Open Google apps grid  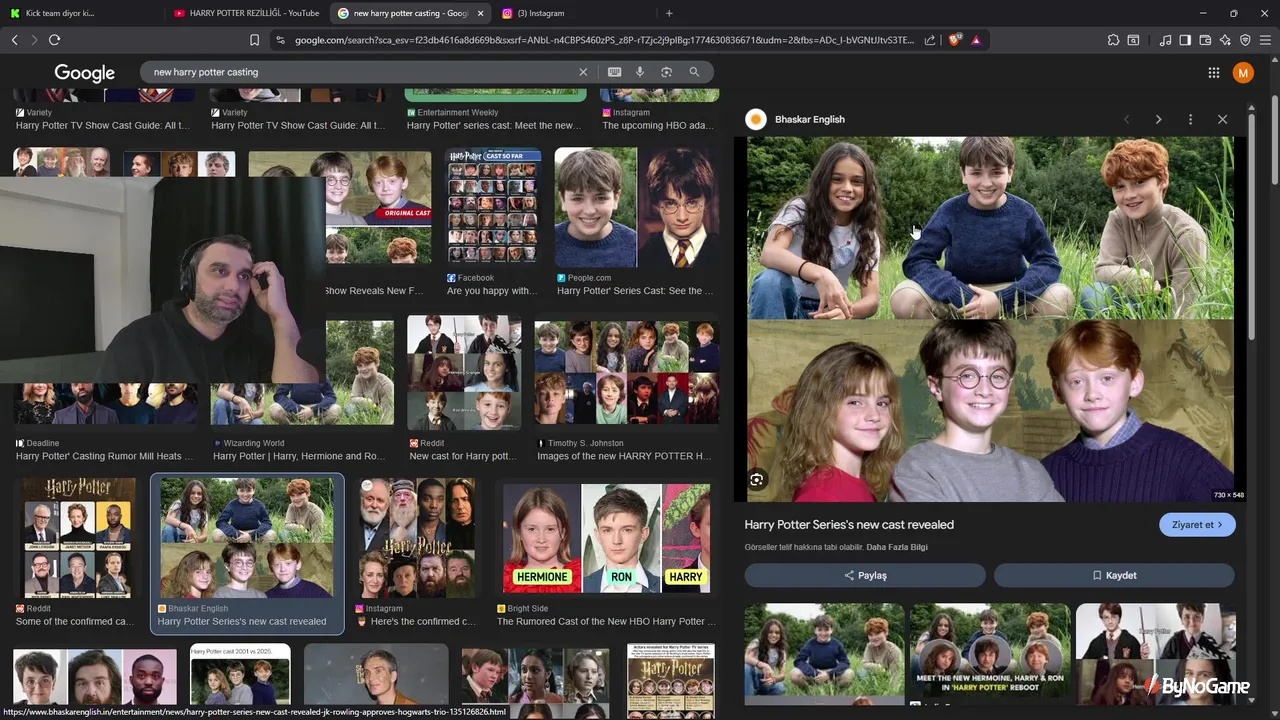[1213, 73]
